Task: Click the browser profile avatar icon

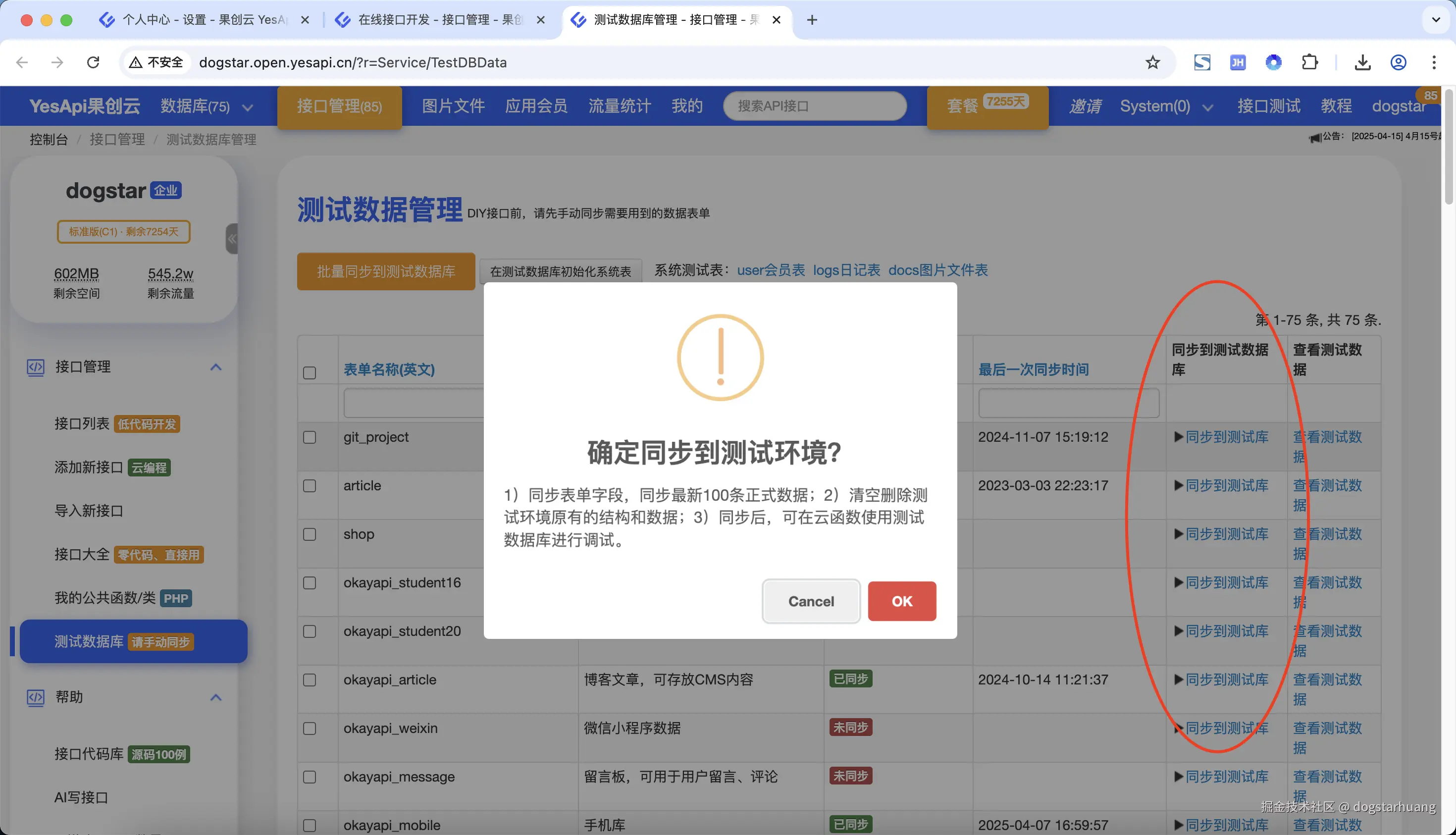Action: (x=1398, y=62)
